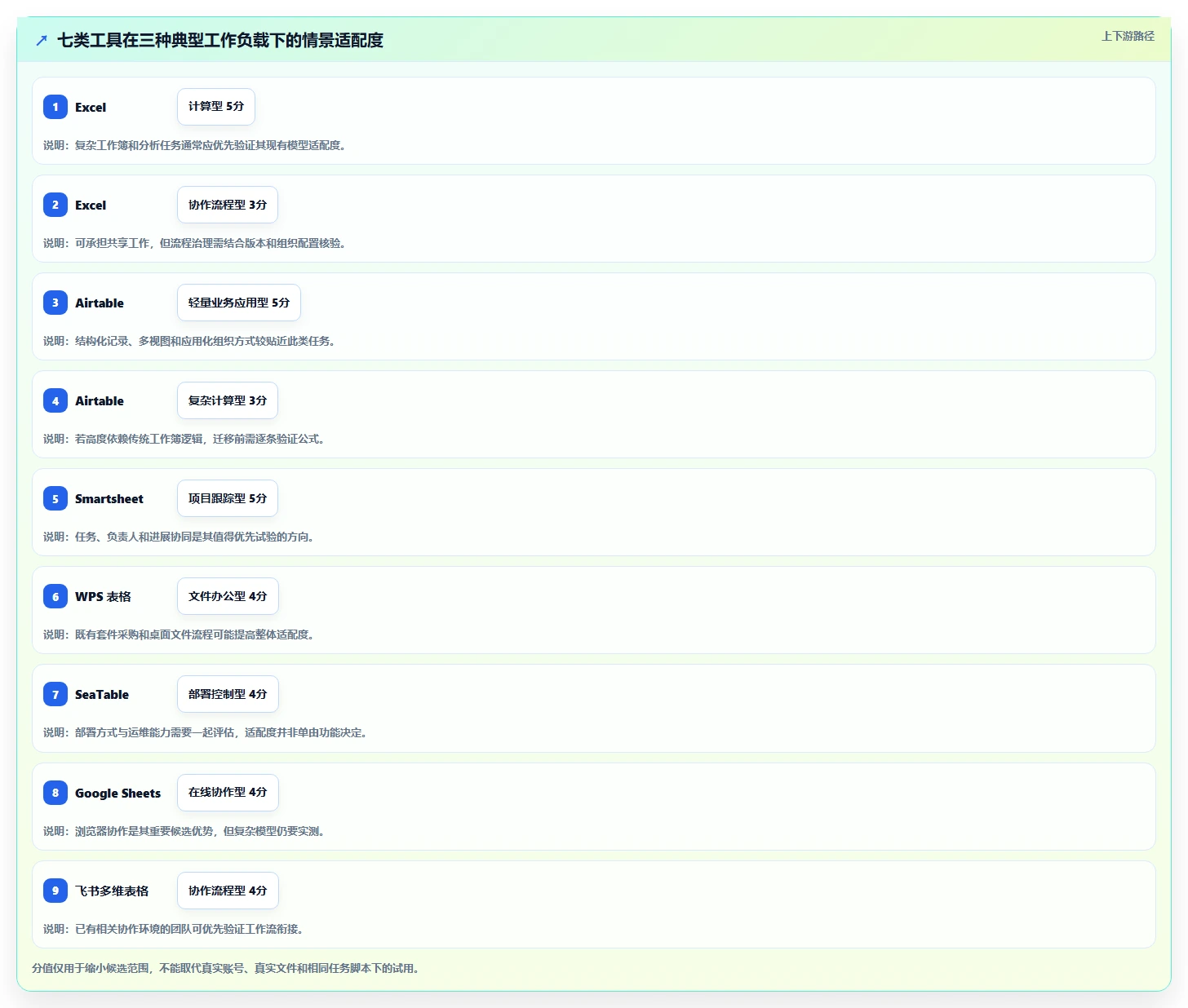Image resolution: width=1188 pixels, height=1008 pixels.
Task: Click the note starting 部署方式与运维能力
Action: click(206, 732)
